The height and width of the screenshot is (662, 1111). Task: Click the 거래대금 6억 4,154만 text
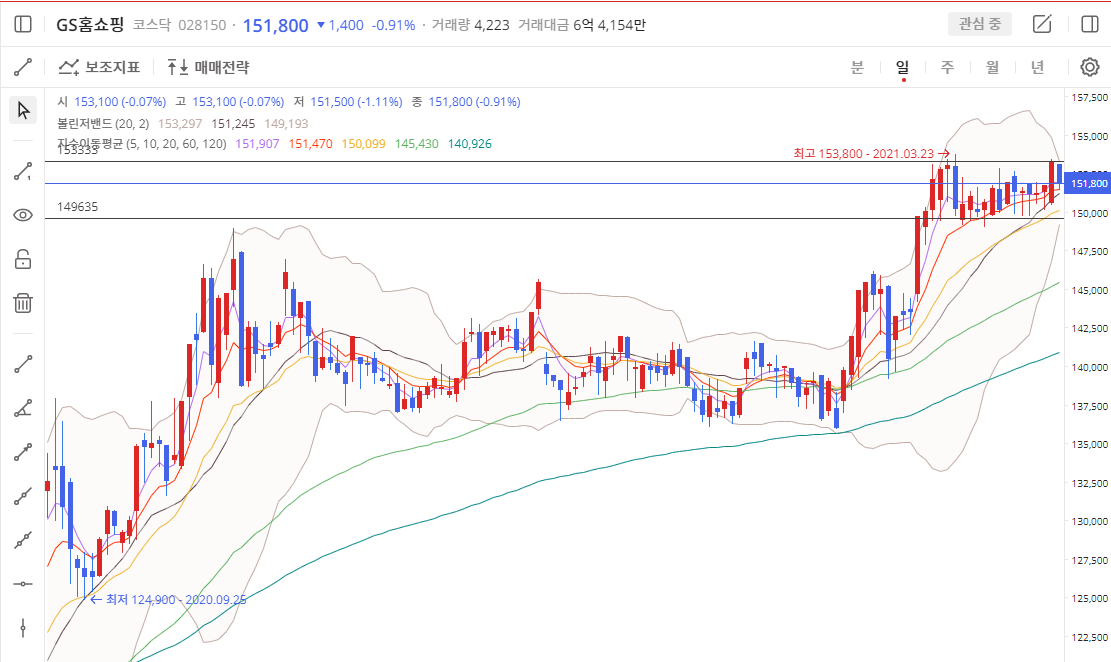[x=582, y=25]
